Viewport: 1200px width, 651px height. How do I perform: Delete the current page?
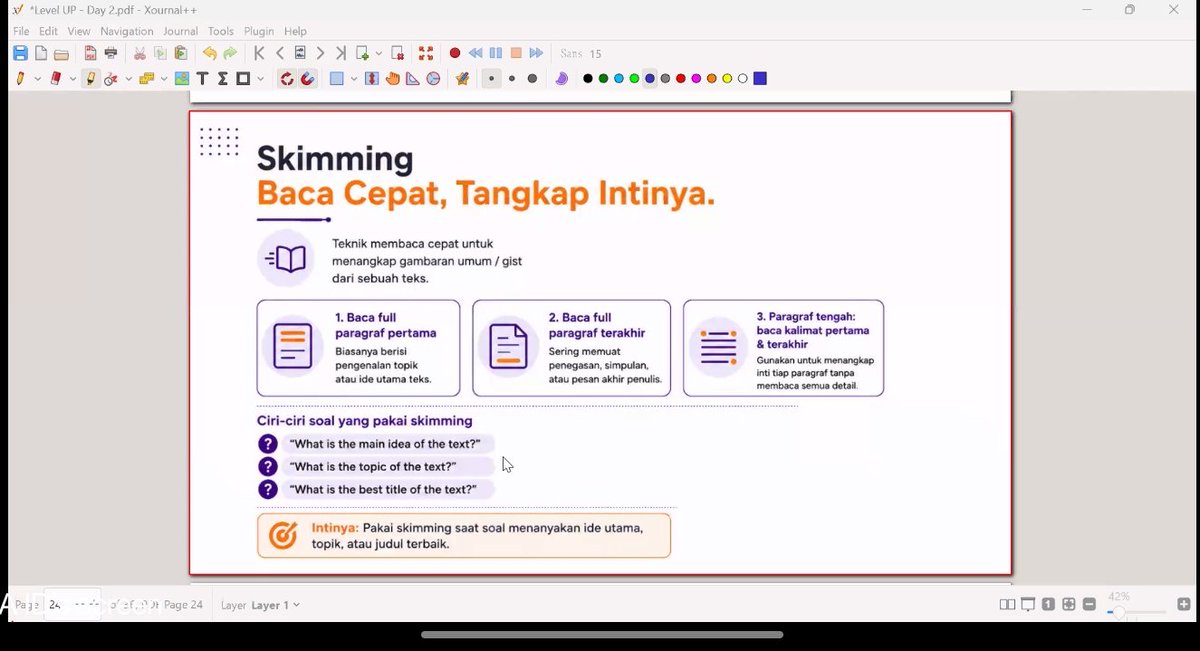pos(397,53)
